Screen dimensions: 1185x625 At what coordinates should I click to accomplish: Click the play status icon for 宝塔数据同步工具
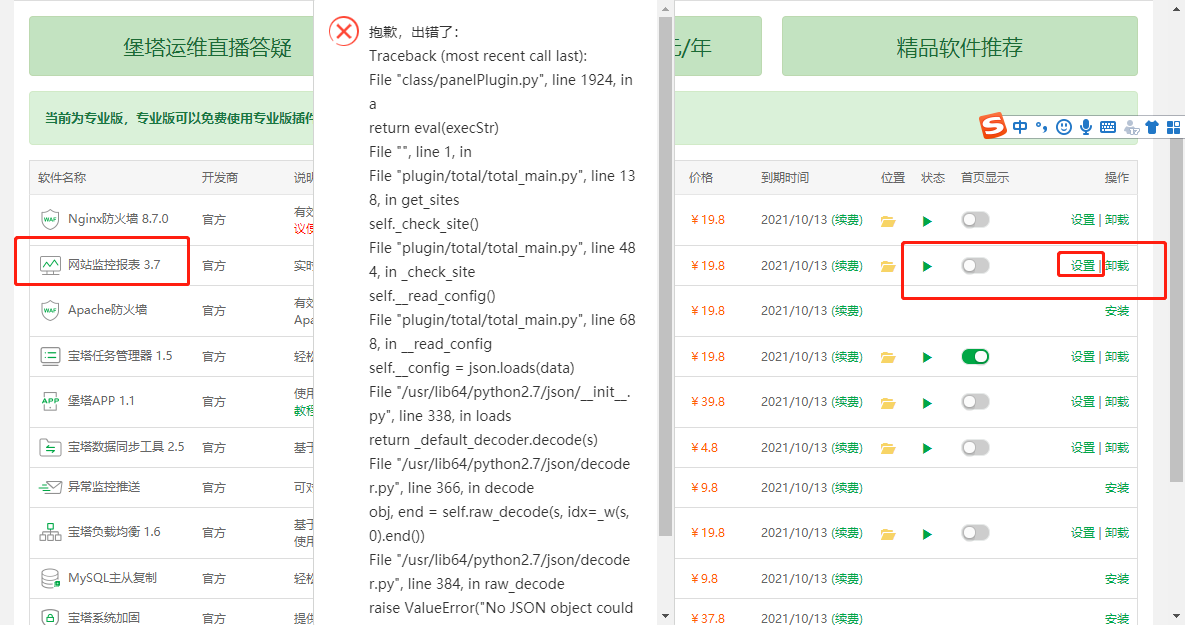point(927,448)
